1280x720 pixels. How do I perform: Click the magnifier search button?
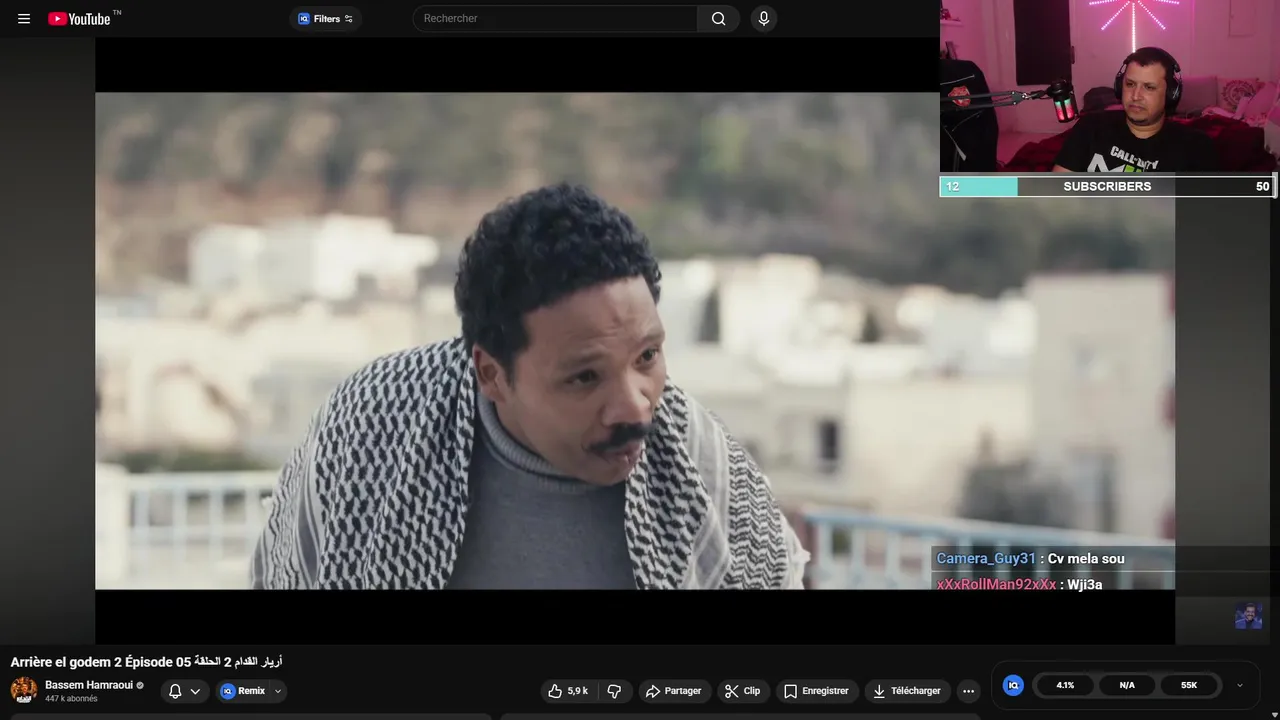coord(719,18)
